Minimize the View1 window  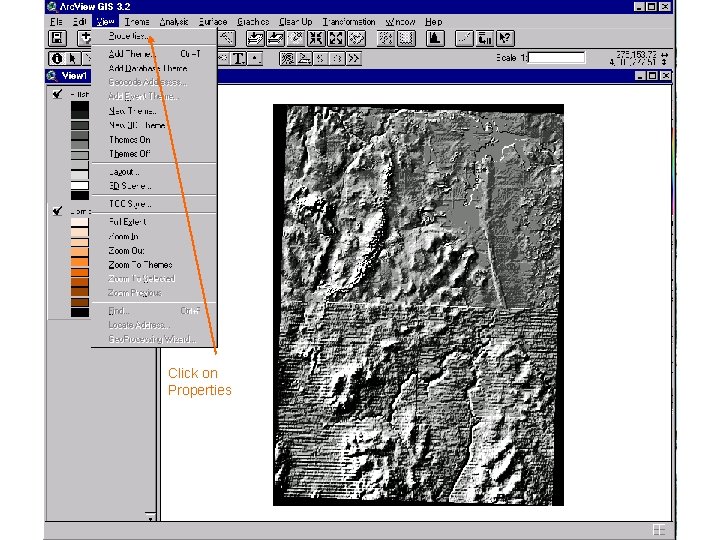tap(640, 76)
